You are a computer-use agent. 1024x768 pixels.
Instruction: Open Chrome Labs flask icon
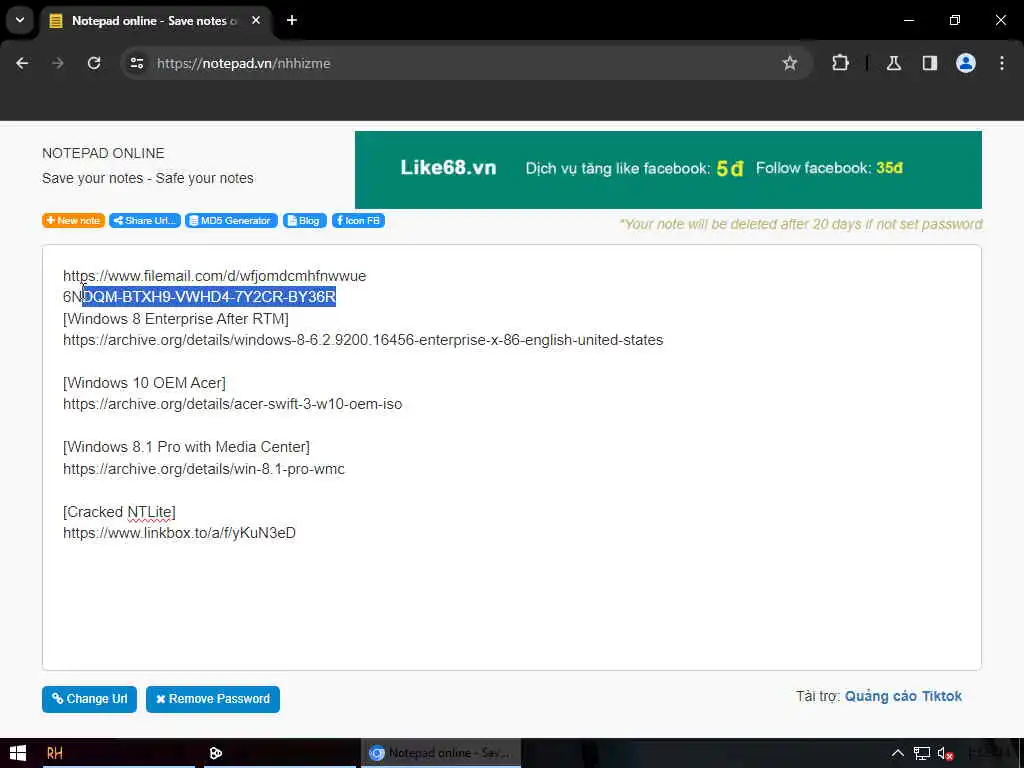(x=893, y=63)
